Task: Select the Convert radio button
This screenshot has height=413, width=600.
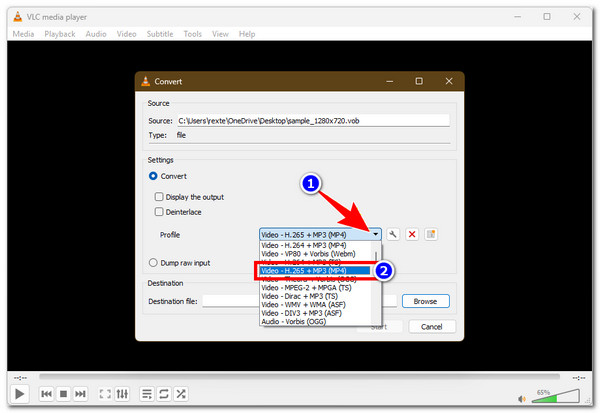Action: [153, 176]
